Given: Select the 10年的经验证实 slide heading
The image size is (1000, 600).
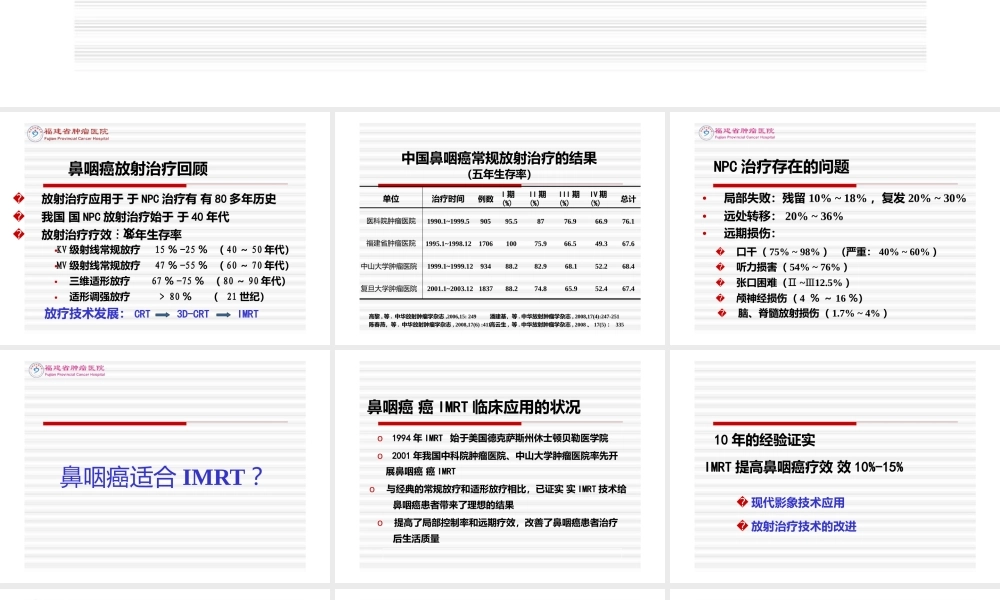Looking at the screenshot, I should click(x=764, y=440).
